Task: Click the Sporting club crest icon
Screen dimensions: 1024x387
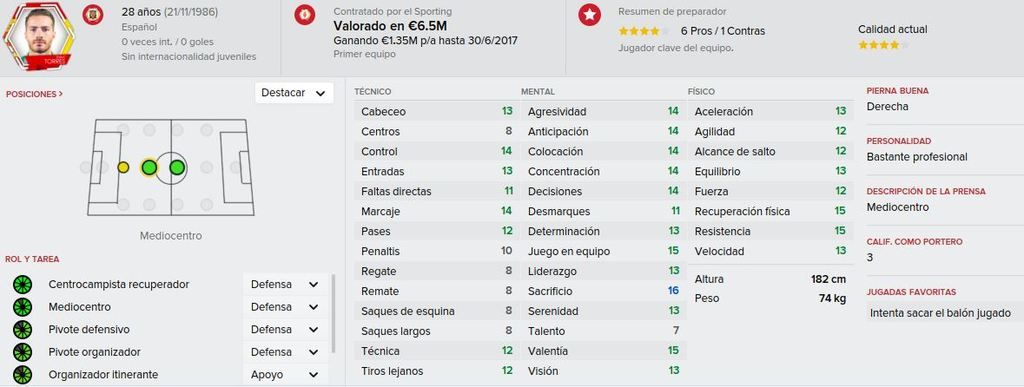Action: pyautogui.click(x=304, y=14)
